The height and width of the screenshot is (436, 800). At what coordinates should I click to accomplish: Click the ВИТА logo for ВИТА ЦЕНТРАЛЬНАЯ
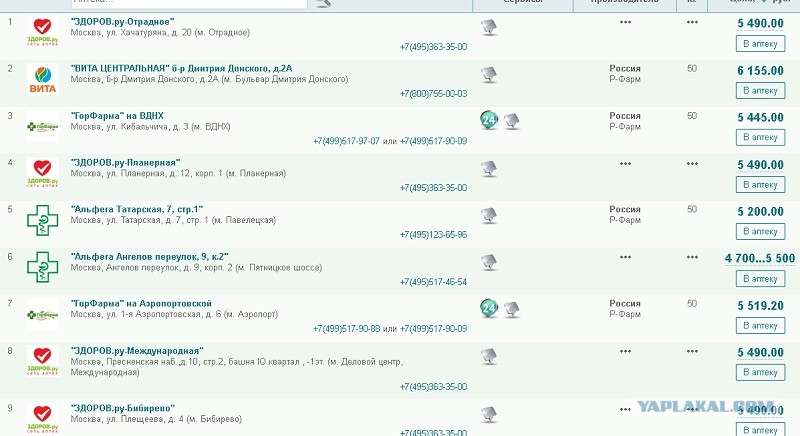[x=42, y=79]
